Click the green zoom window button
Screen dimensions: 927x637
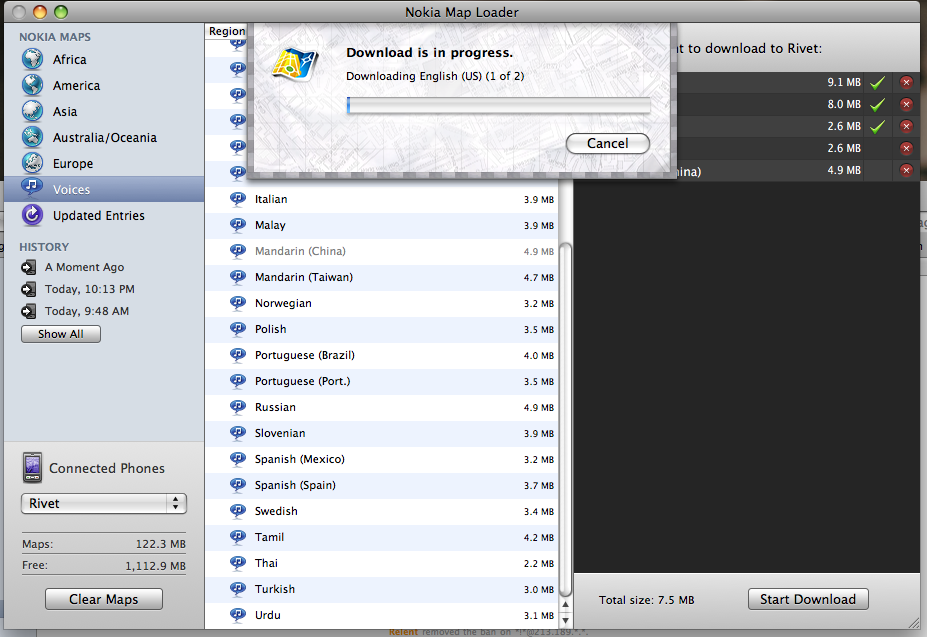click(x=61, y=12)
